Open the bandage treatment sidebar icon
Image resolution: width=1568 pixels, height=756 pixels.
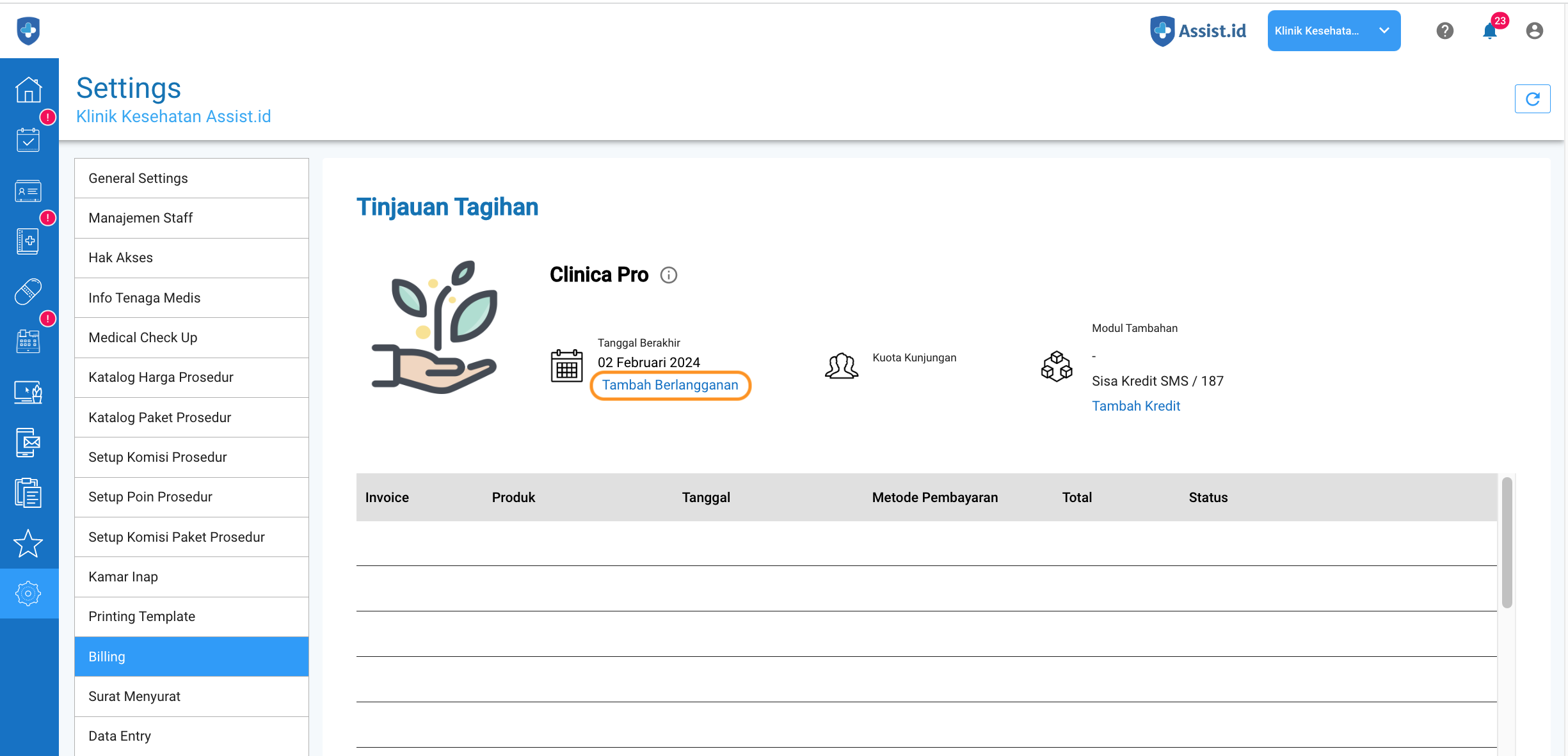28,292
